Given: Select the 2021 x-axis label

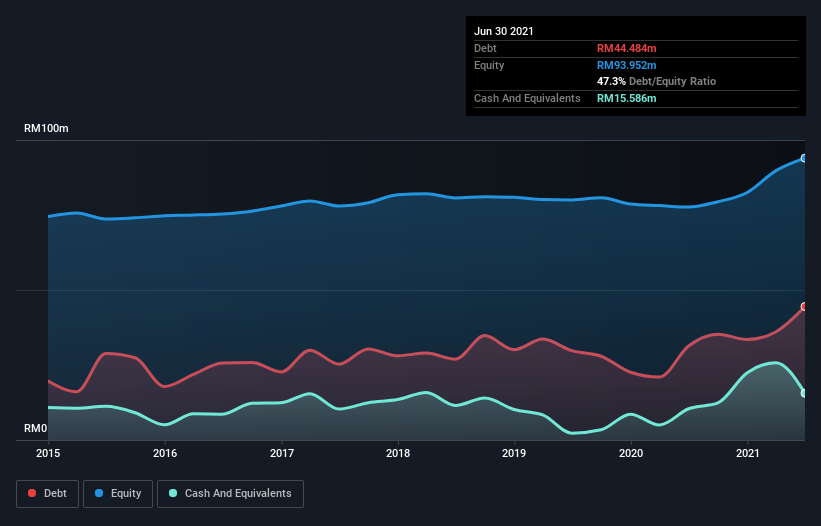Looking at the screenshot, I should point(748,453).
